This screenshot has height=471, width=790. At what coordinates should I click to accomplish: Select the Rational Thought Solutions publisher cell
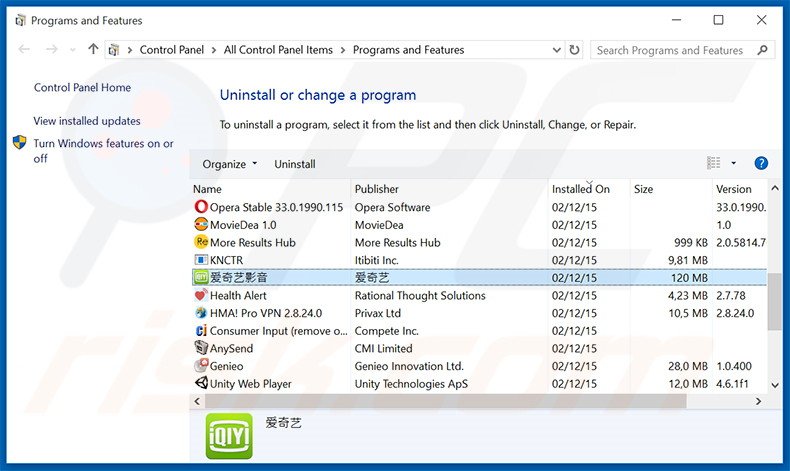click(420, 295)
